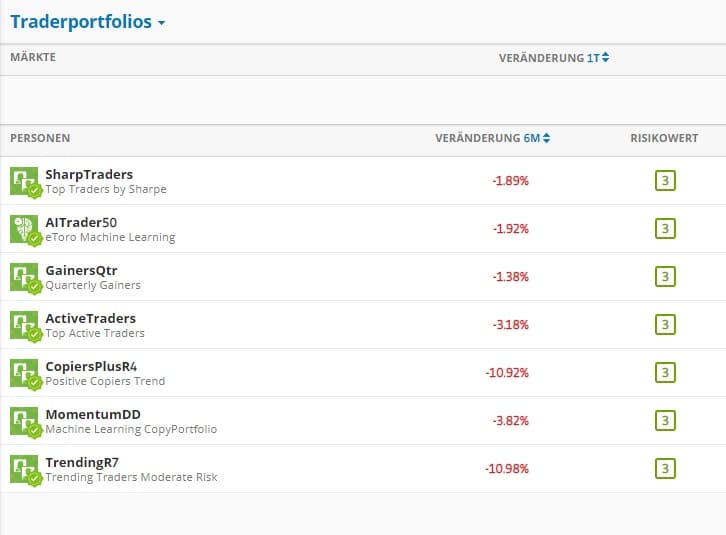Sort by the Risikowert column header
The image size is (726, 535).
[x=664, y=138]
